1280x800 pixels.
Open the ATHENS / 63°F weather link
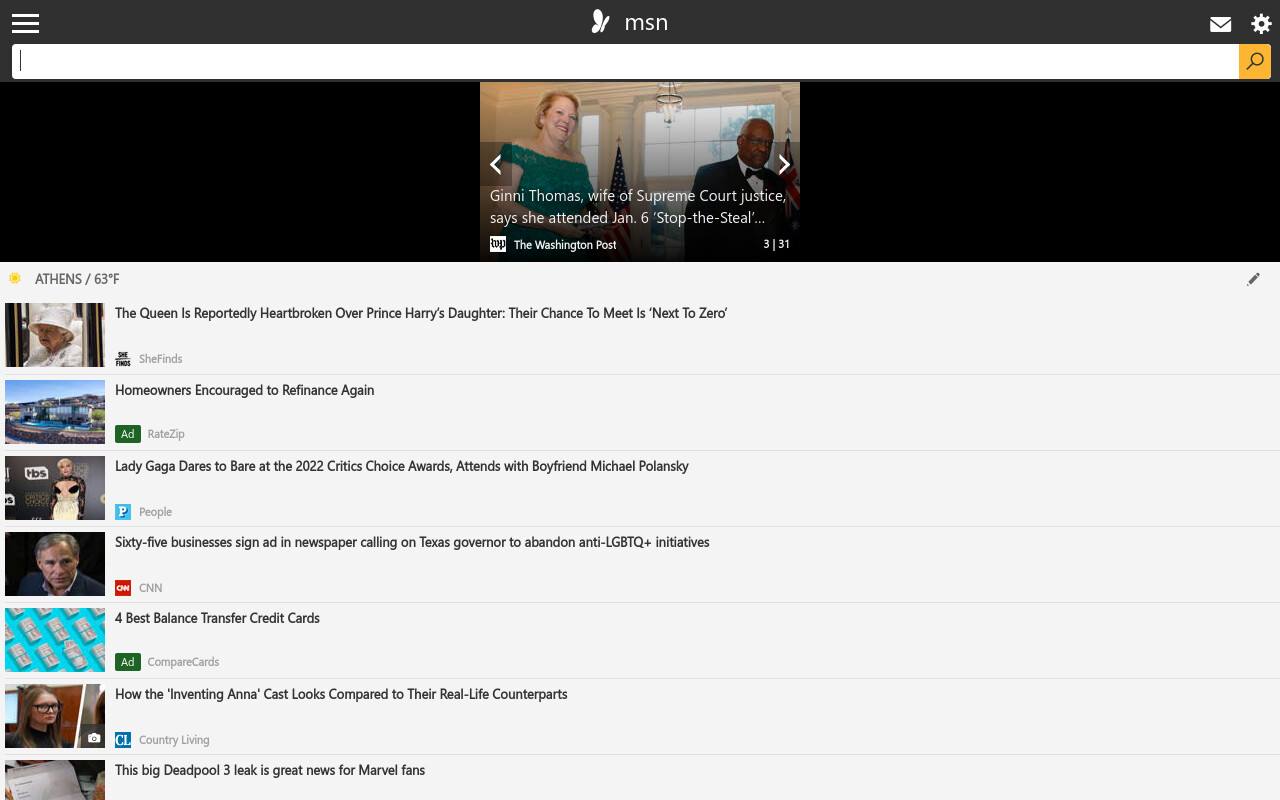[x=77, y=279]
